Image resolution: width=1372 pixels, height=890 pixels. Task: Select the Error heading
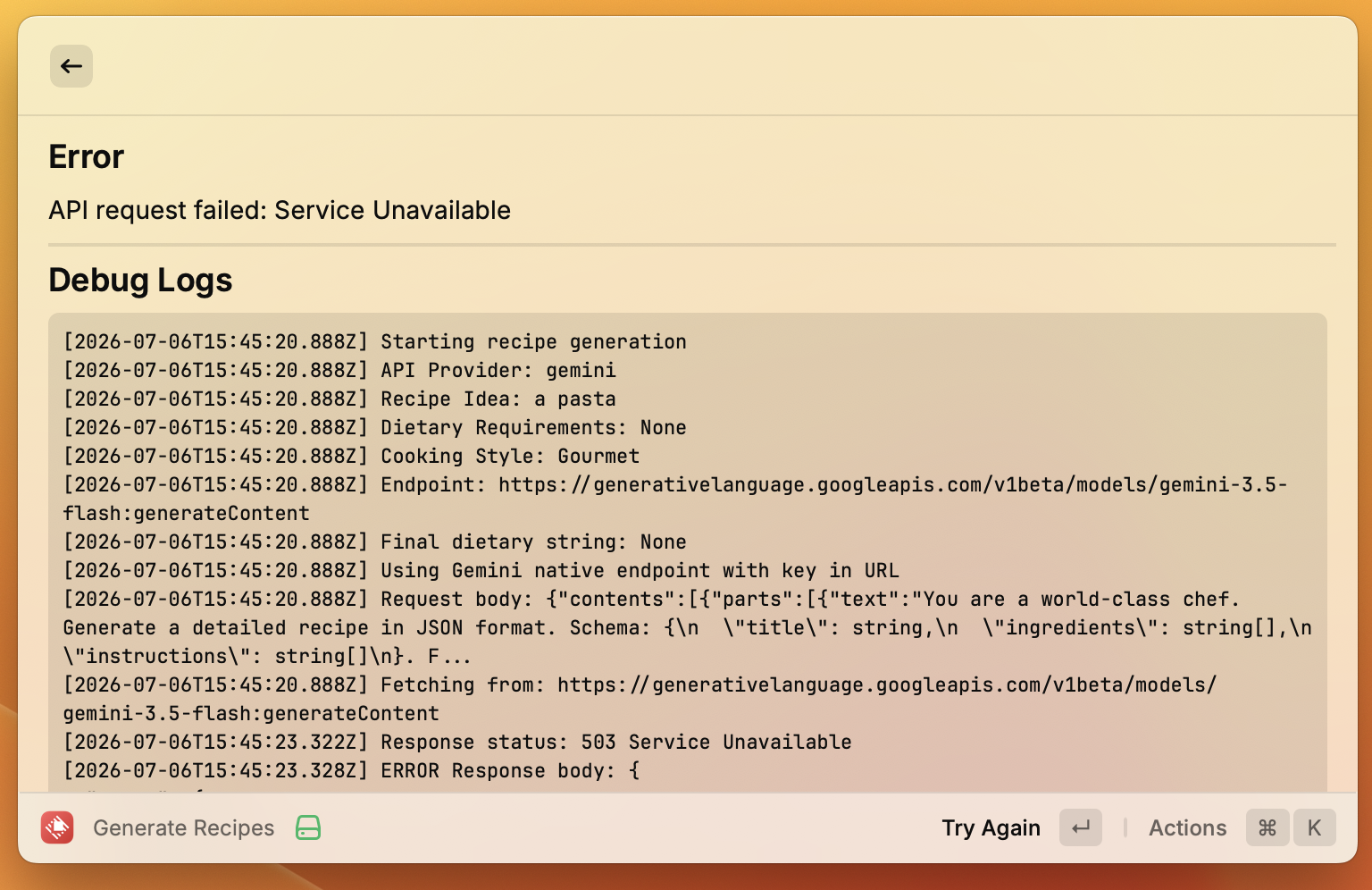87,156
